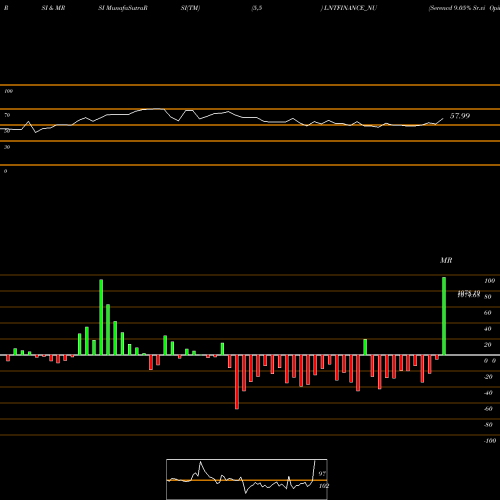Click the -100 label on MR axis

coord(490,441)
